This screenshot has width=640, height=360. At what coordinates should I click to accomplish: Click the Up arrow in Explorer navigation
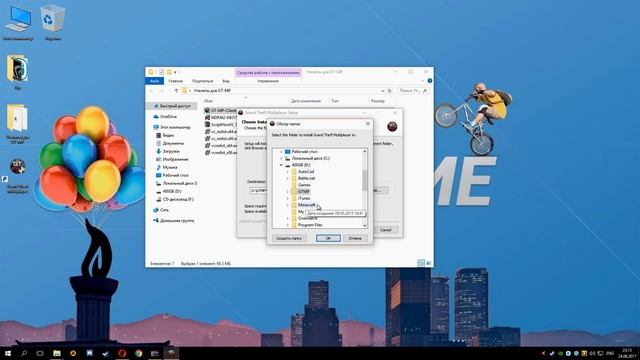point(176,91)
